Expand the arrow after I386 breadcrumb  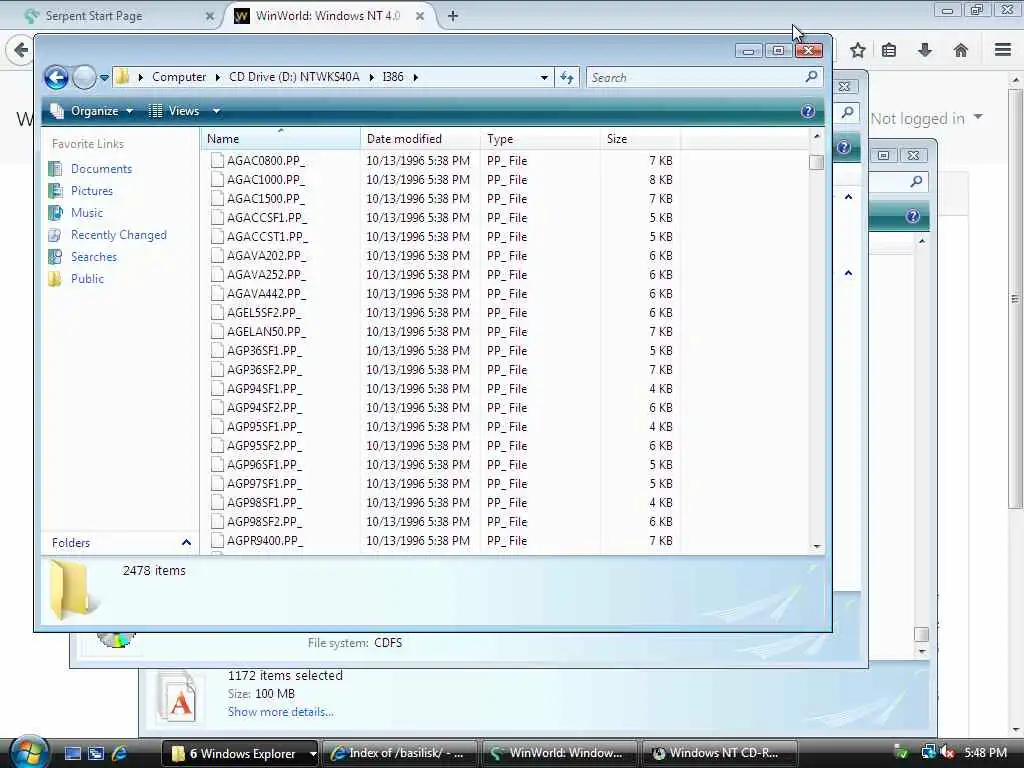tap(415, 77)
